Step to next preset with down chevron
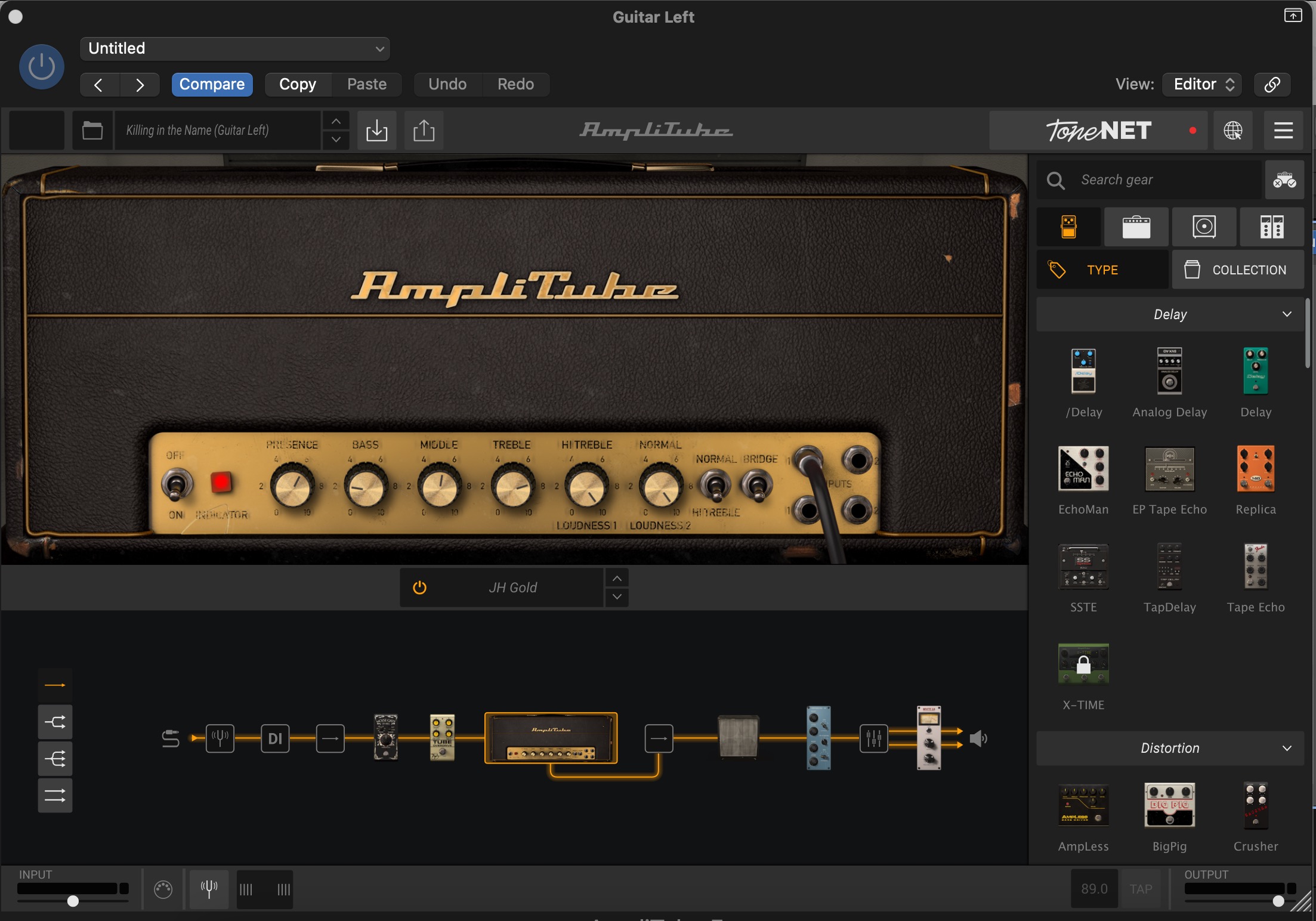Screen dimensions: 1316x921 point(336,140)
